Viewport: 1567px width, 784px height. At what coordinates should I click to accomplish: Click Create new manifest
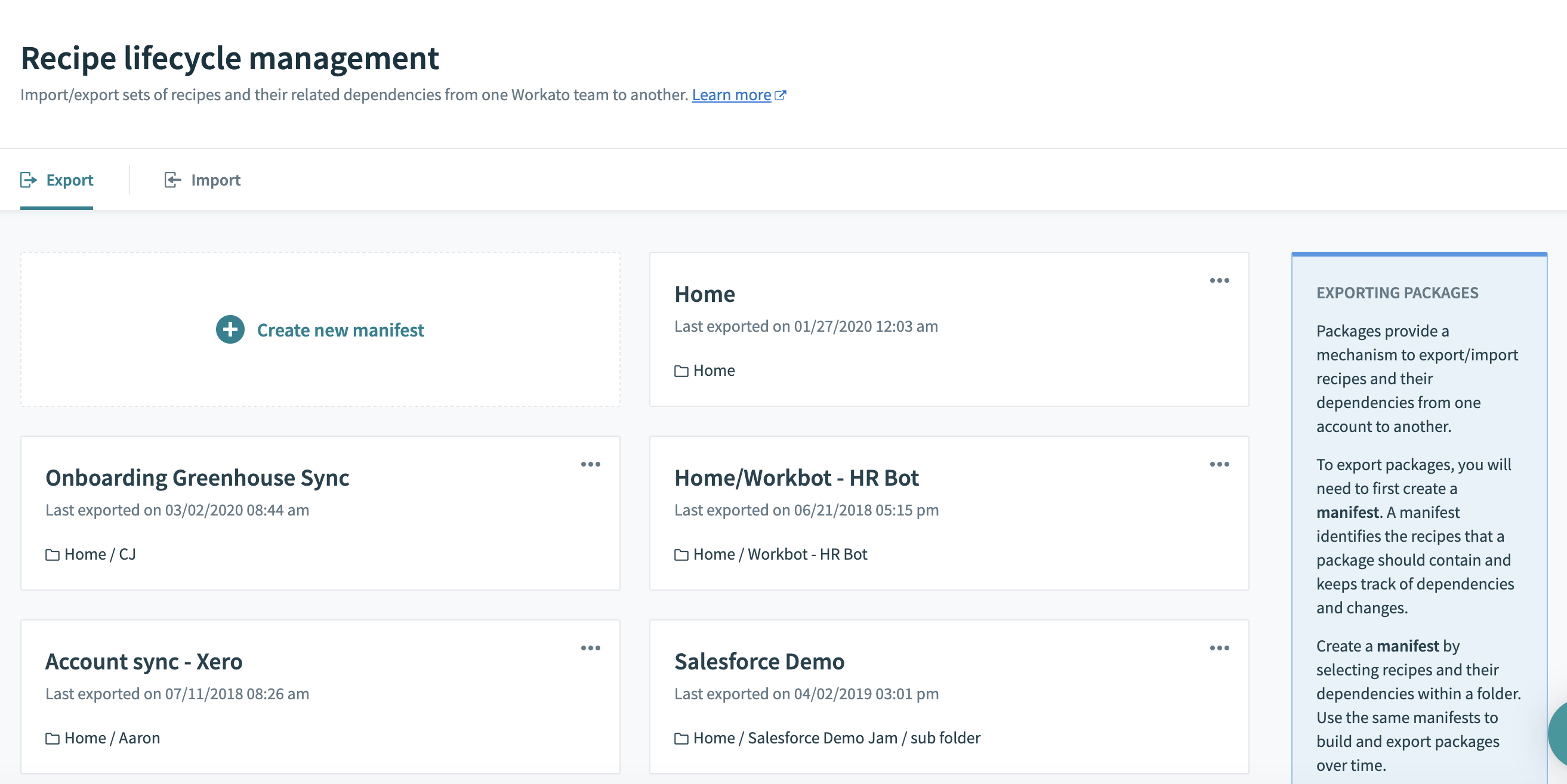(340, 330)
